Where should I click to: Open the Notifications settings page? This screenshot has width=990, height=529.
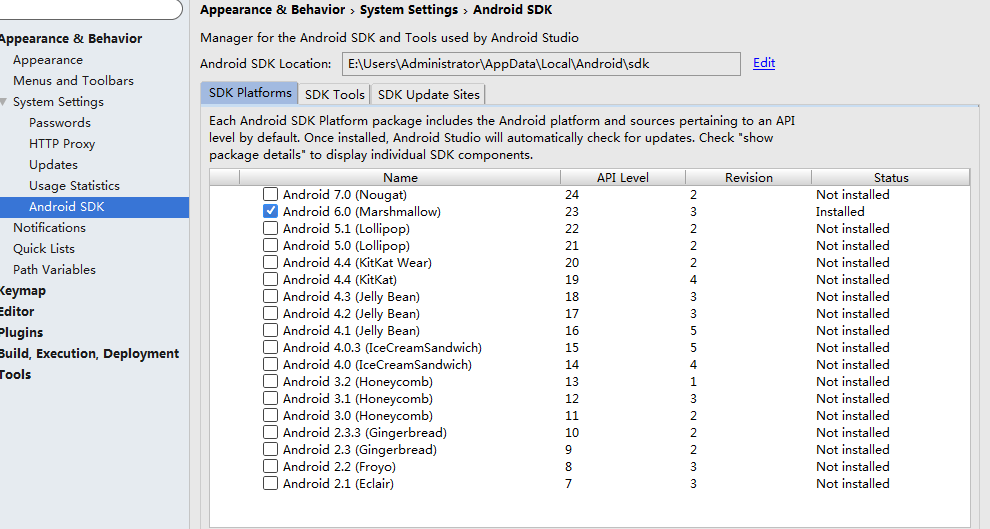[x=49, y=228]
